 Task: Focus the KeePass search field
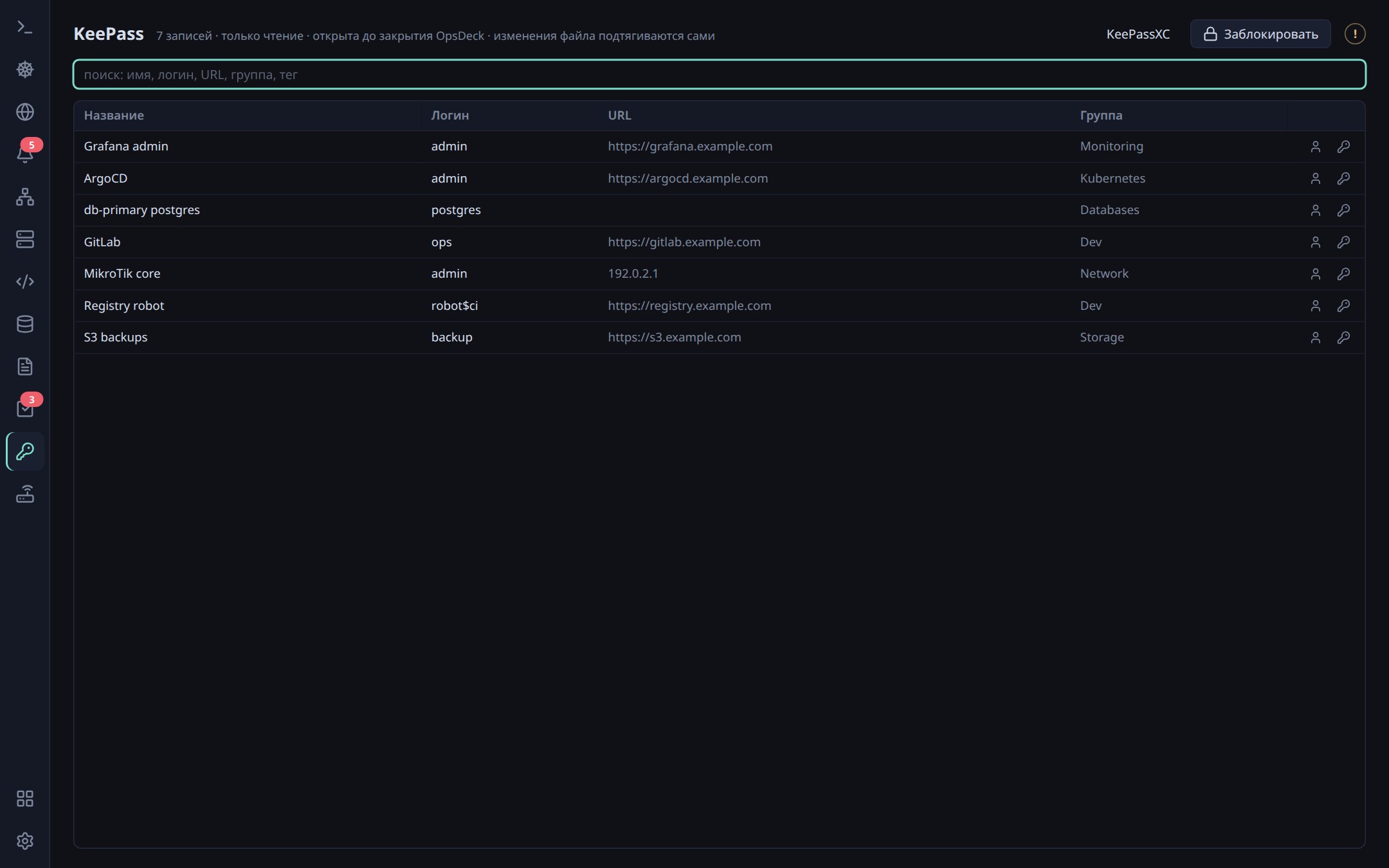pos(719,75)
